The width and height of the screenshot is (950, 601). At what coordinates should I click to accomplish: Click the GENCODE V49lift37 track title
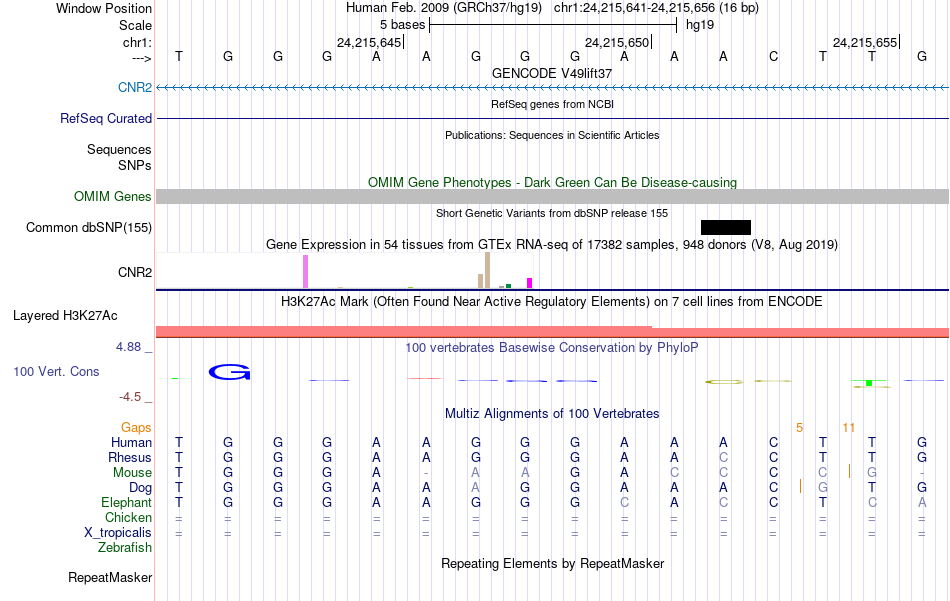(x=552, y=73)
